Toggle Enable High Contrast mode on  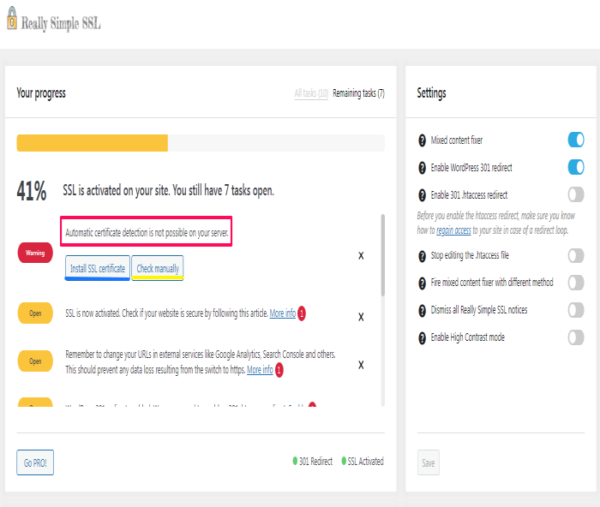click(x=575, y=338)
